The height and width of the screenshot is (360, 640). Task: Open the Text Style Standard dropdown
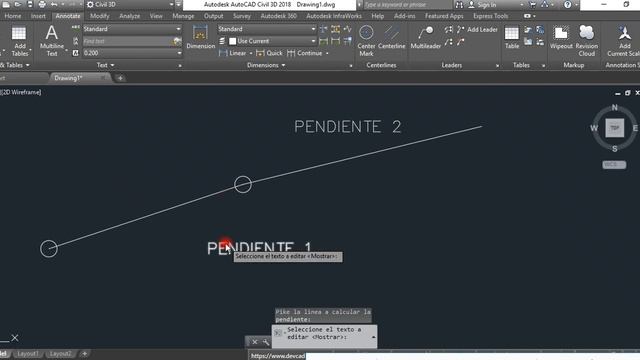[x=178, y=29]
